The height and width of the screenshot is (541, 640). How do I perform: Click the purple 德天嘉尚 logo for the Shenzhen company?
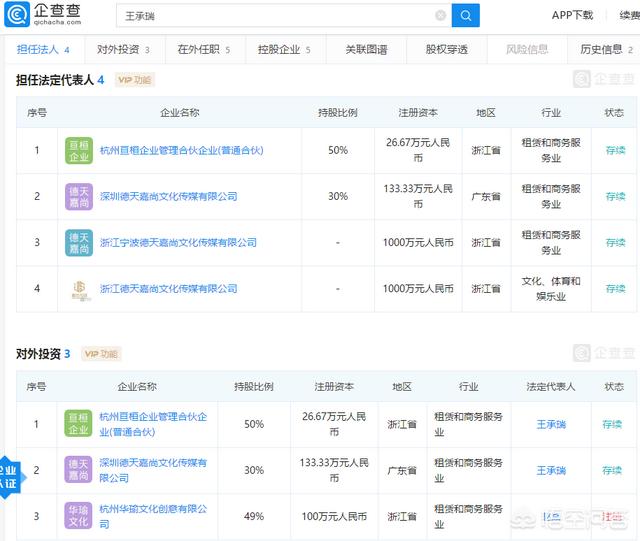click(79, 197)
